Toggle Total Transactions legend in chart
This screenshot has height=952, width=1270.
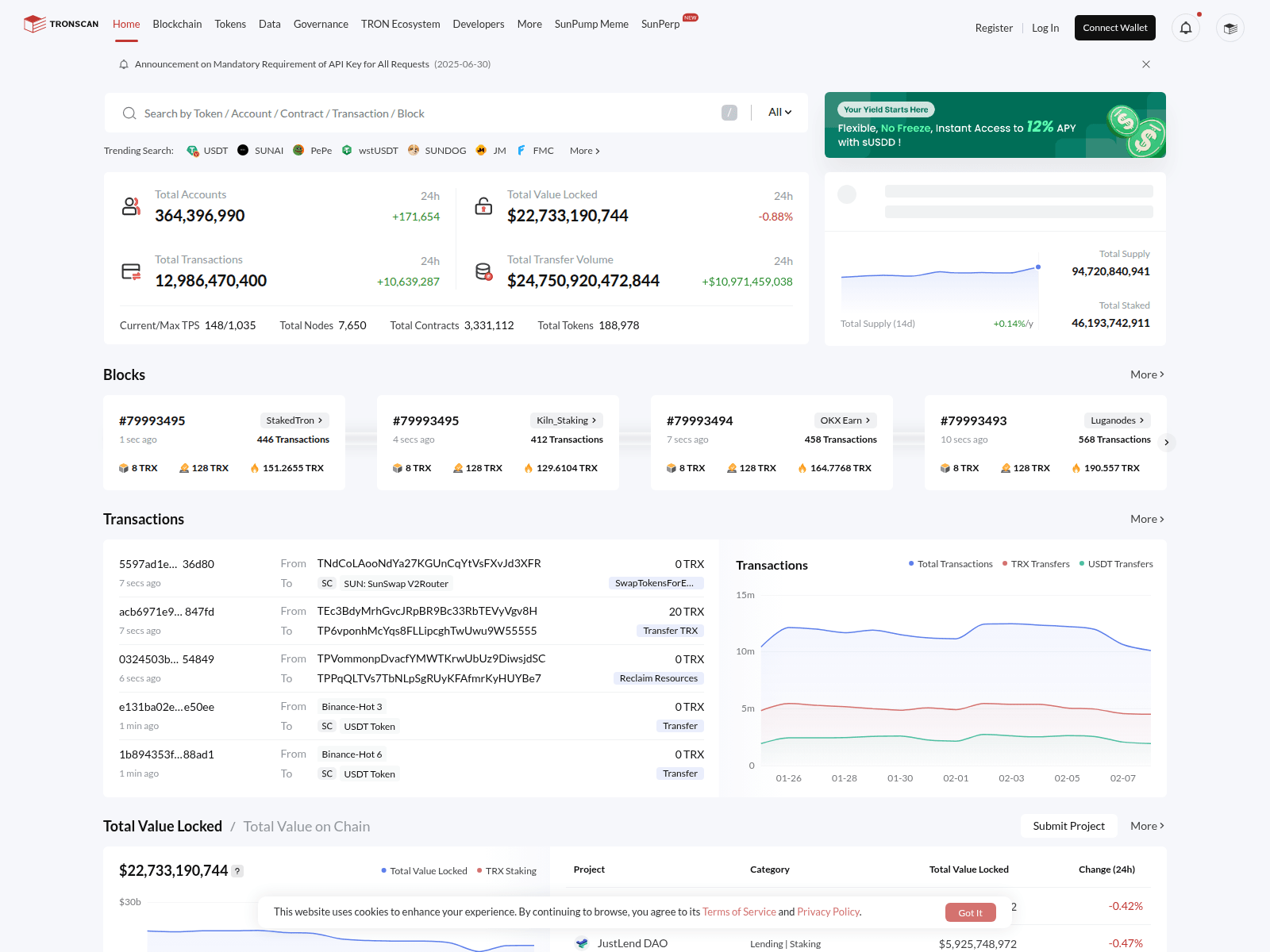tap(951, 564)
